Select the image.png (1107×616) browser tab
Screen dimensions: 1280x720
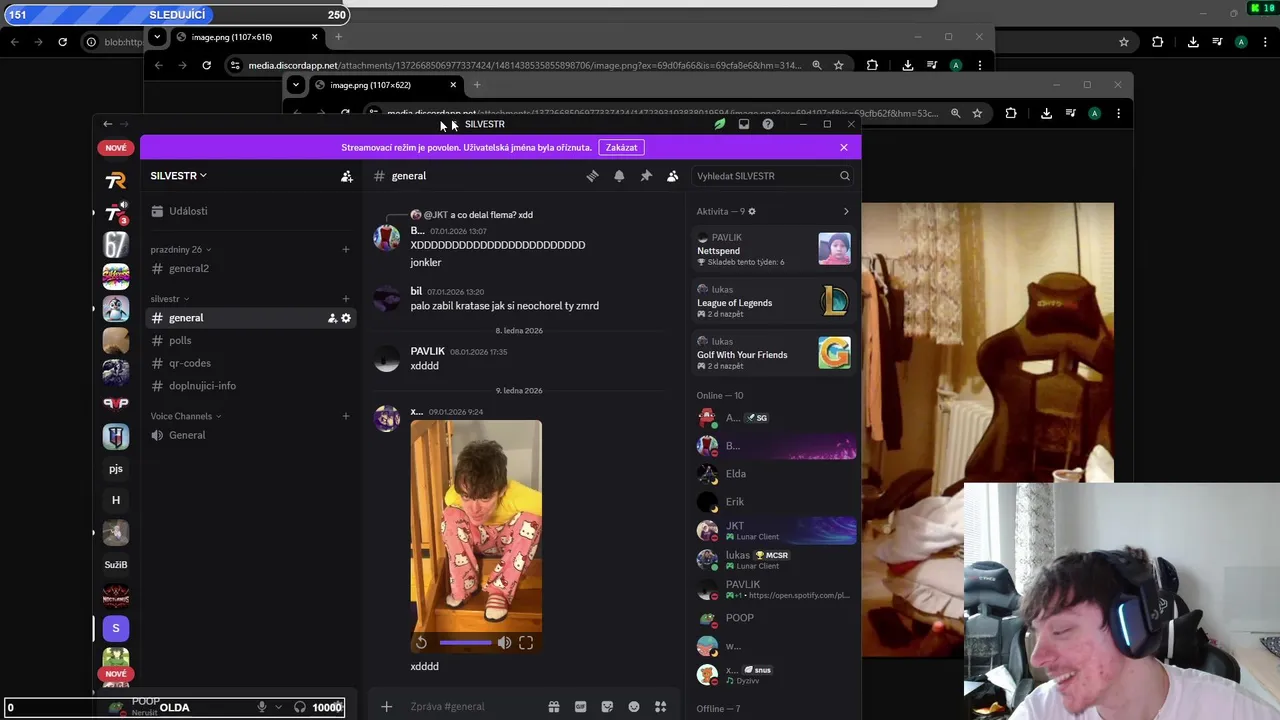248,37
